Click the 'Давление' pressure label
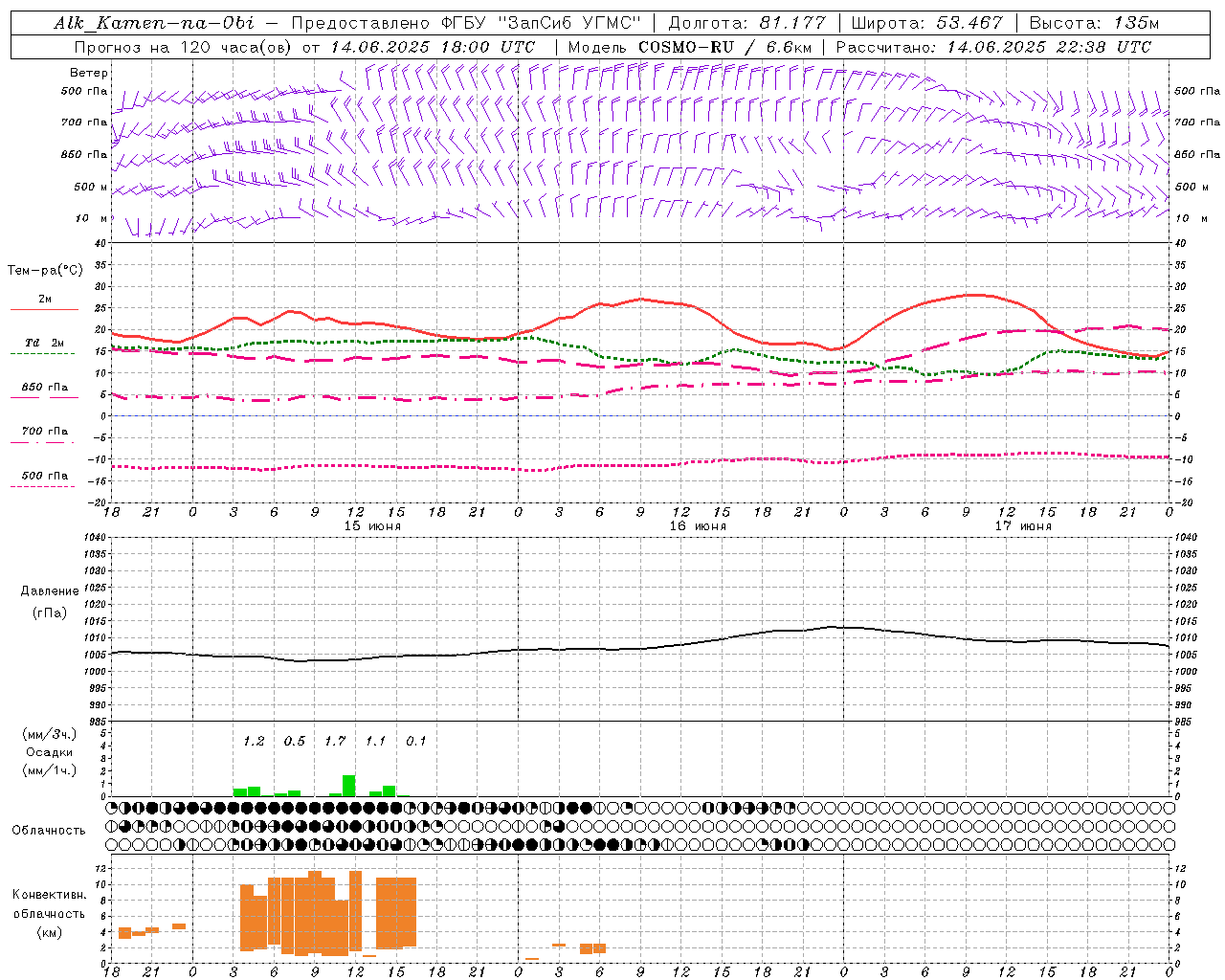The image size is (1225, 980). pos(50,591)
